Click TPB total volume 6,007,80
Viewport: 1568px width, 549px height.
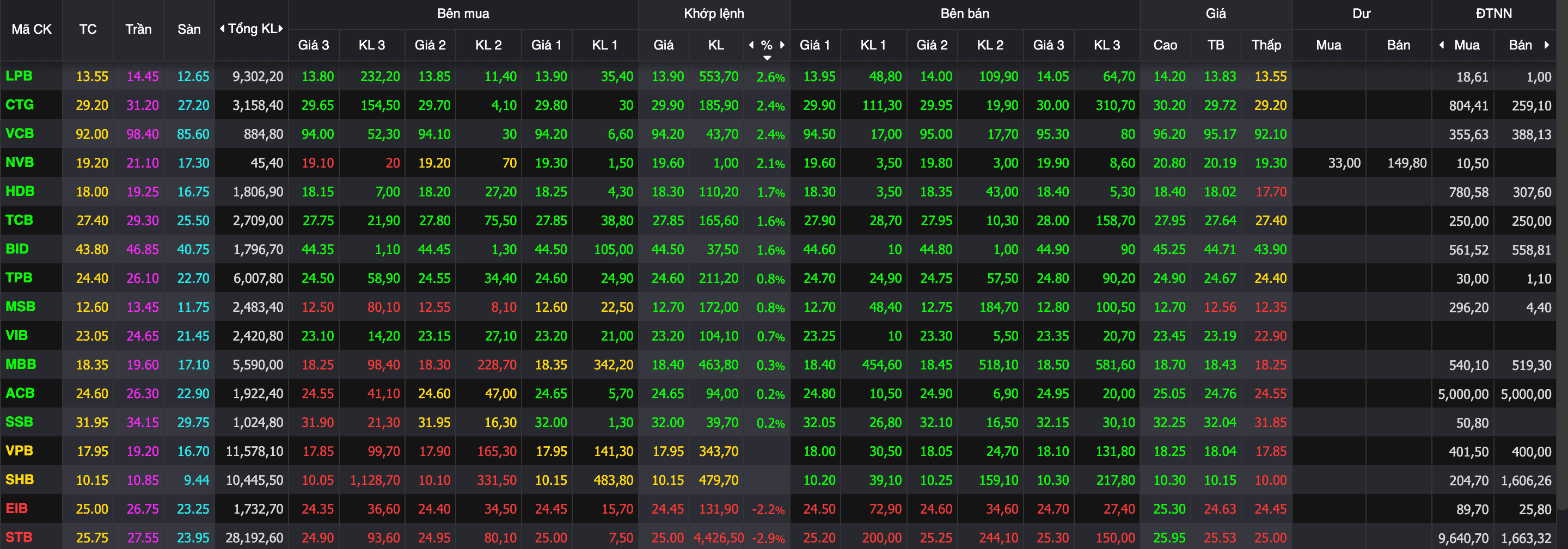258,278
